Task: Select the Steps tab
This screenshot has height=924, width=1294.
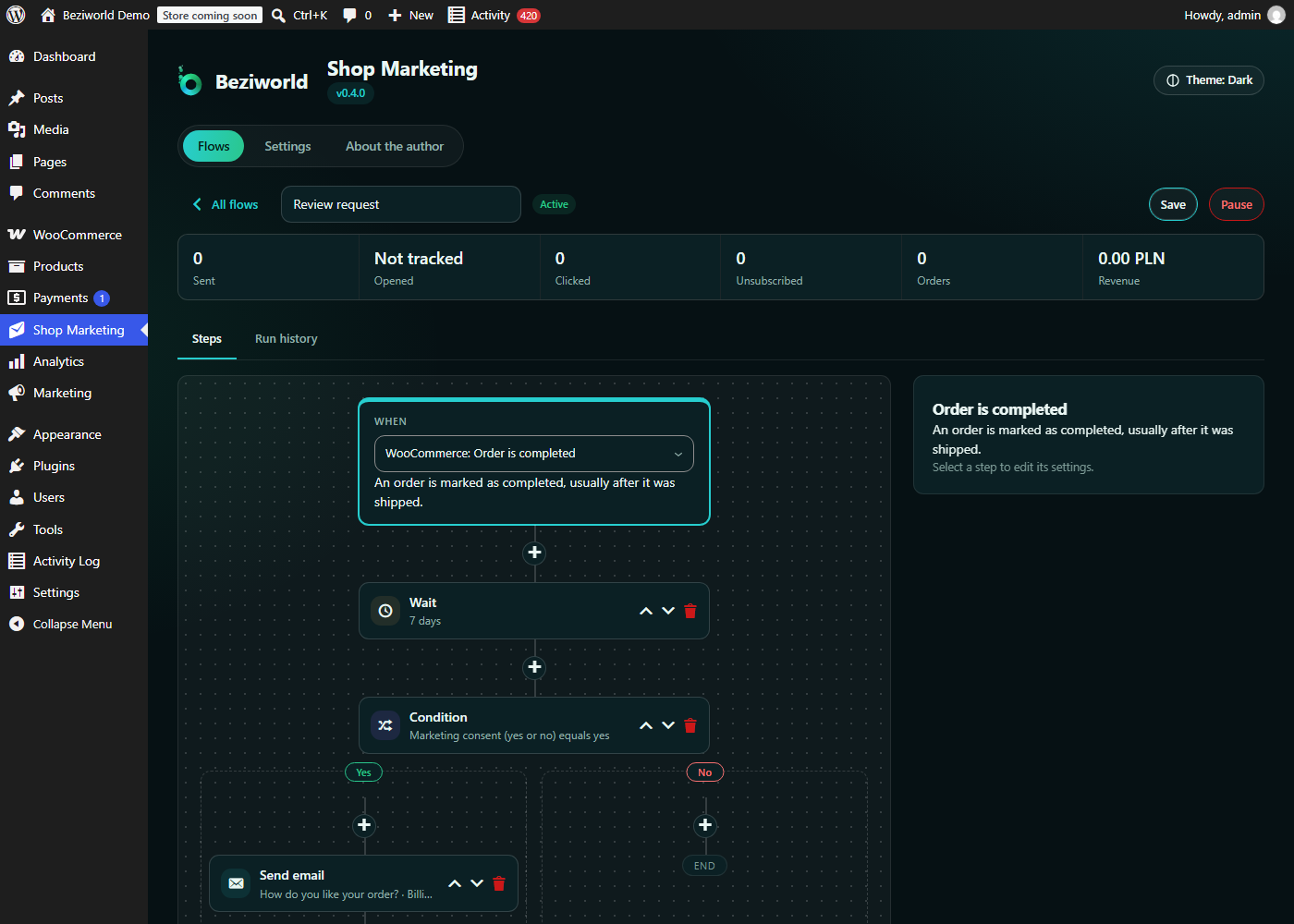Action: coord(207,339)
